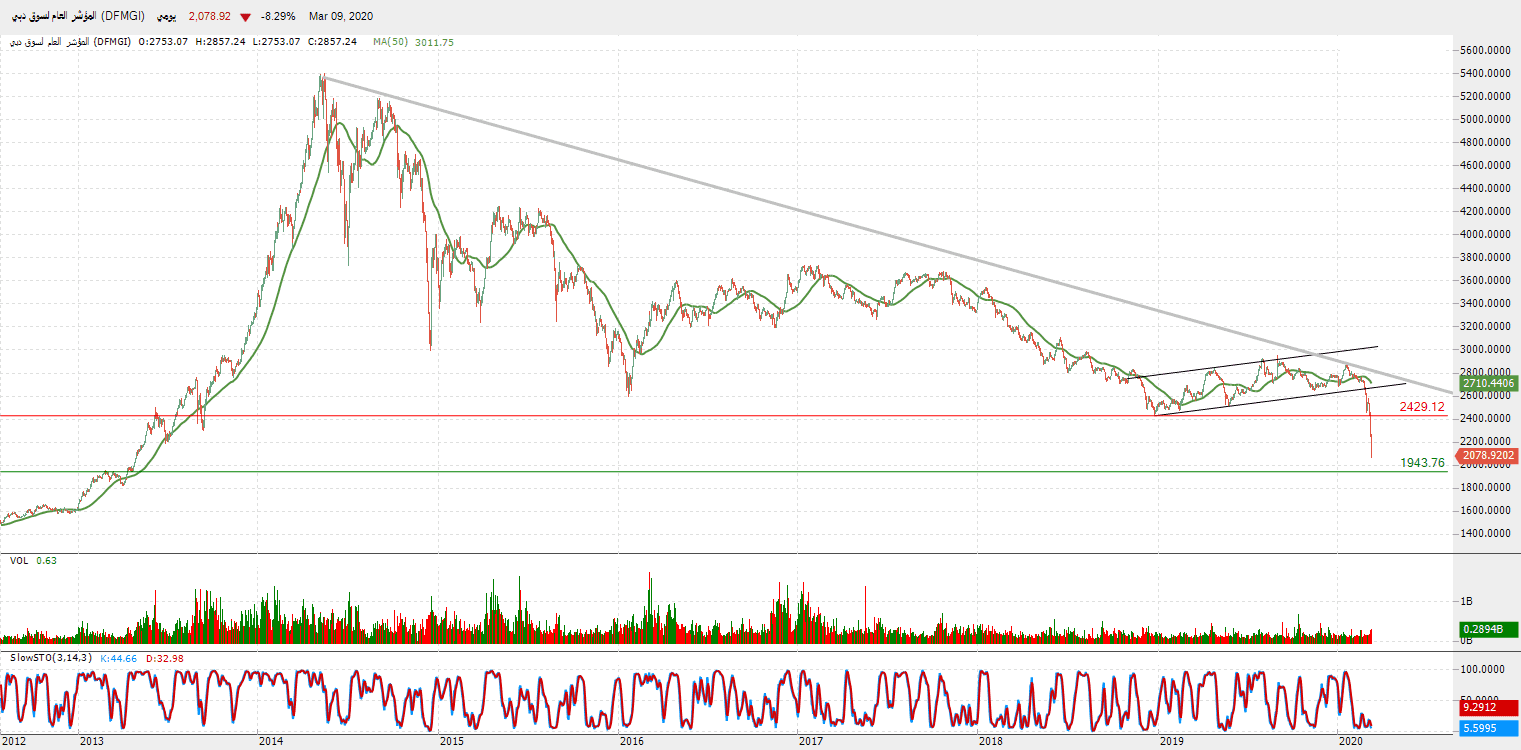Click the 3000.0000 price axis label
The width and height of the screenshot is (1521, 750).
tap(1484, 349)
